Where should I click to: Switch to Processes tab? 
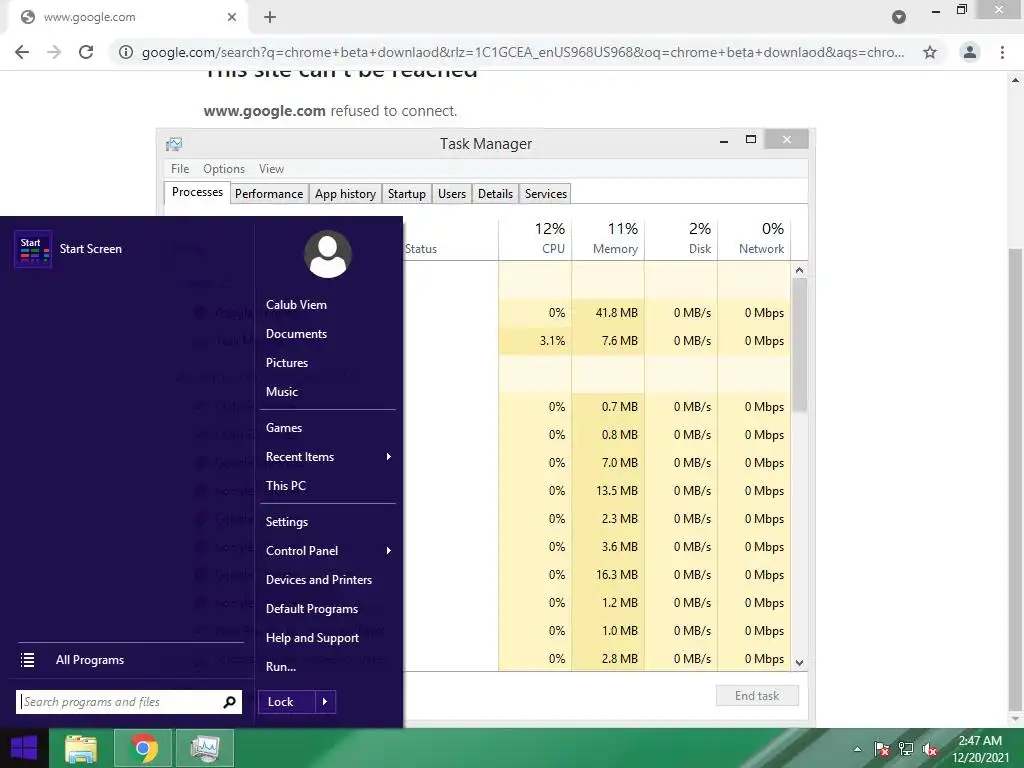(197, 192)
